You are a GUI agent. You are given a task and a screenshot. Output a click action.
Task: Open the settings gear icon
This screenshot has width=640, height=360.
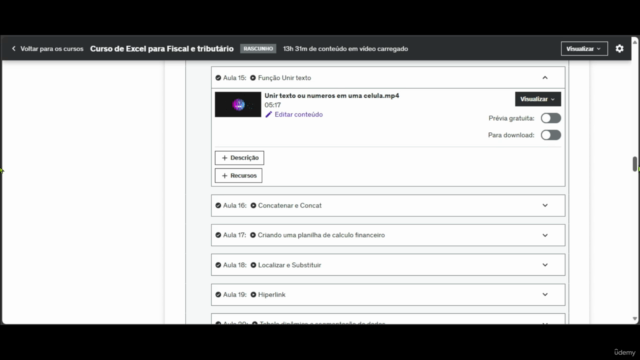click(619, 49)
